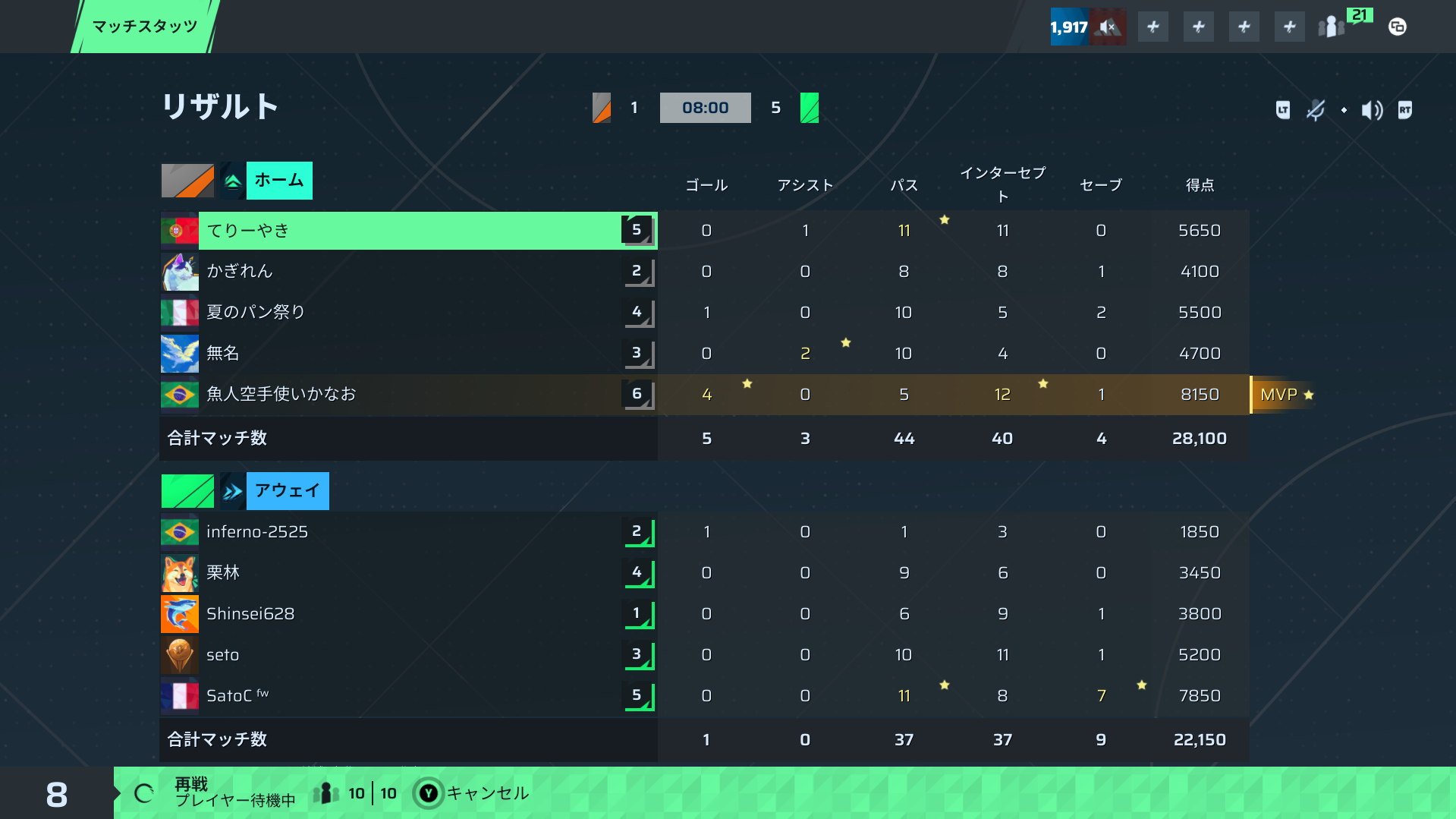Select the アウェイ team label

pos(288,490)
